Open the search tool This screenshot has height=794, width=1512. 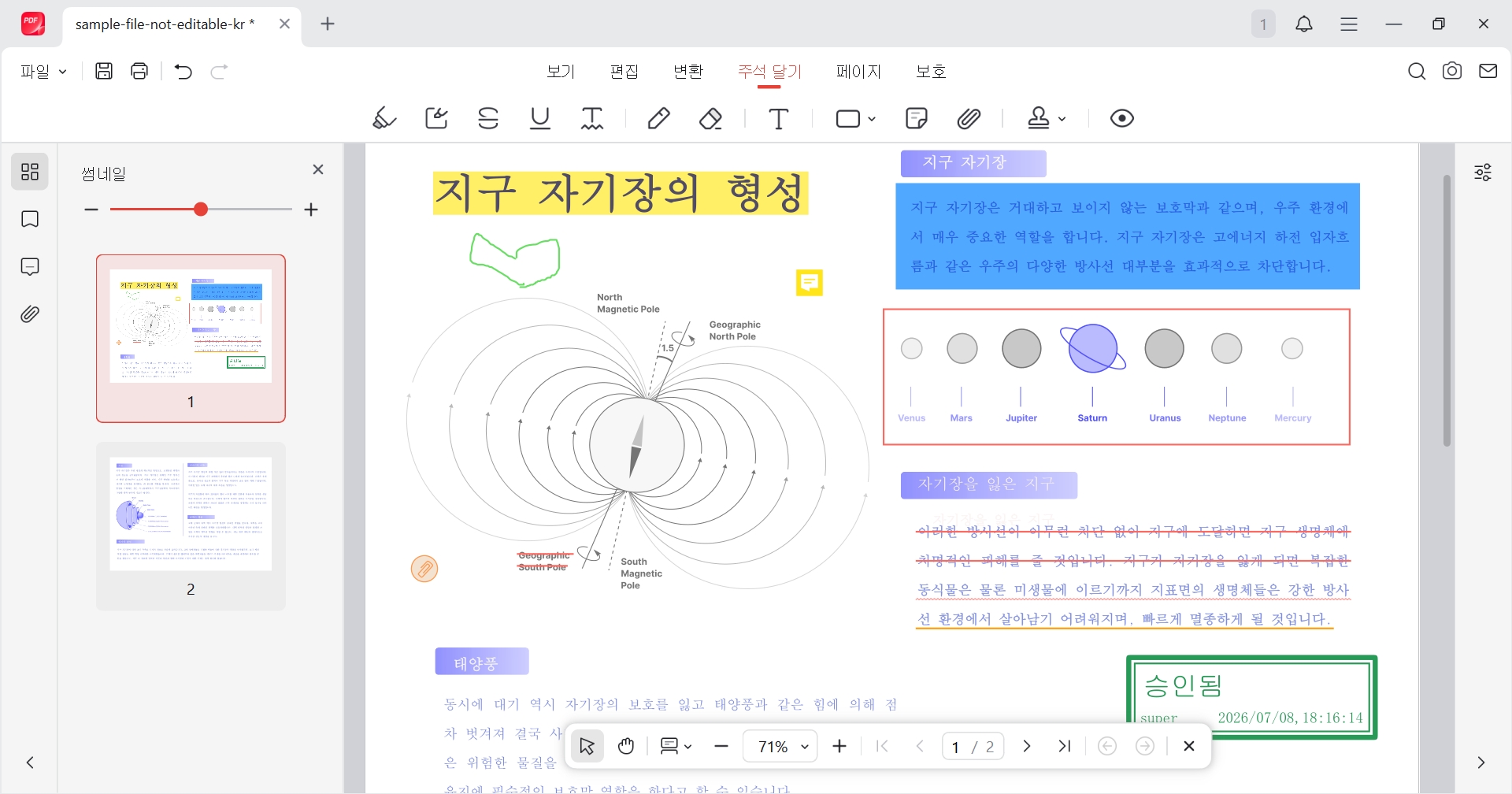point(1417,72)
